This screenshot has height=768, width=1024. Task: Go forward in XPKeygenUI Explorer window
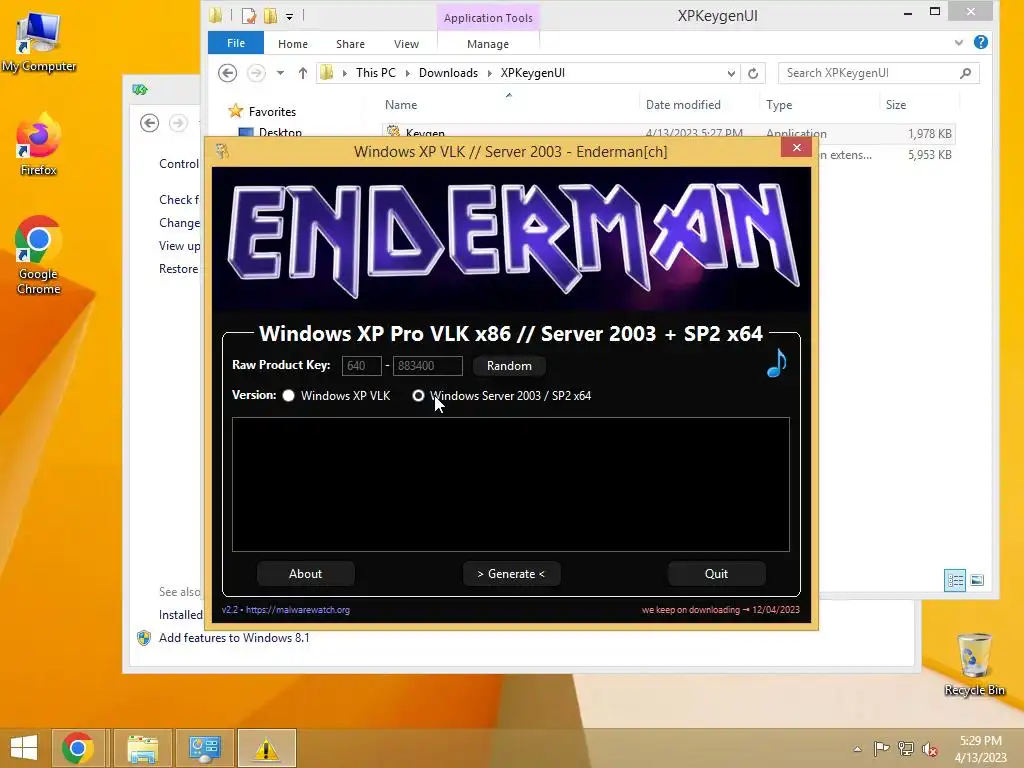point(256,72)
